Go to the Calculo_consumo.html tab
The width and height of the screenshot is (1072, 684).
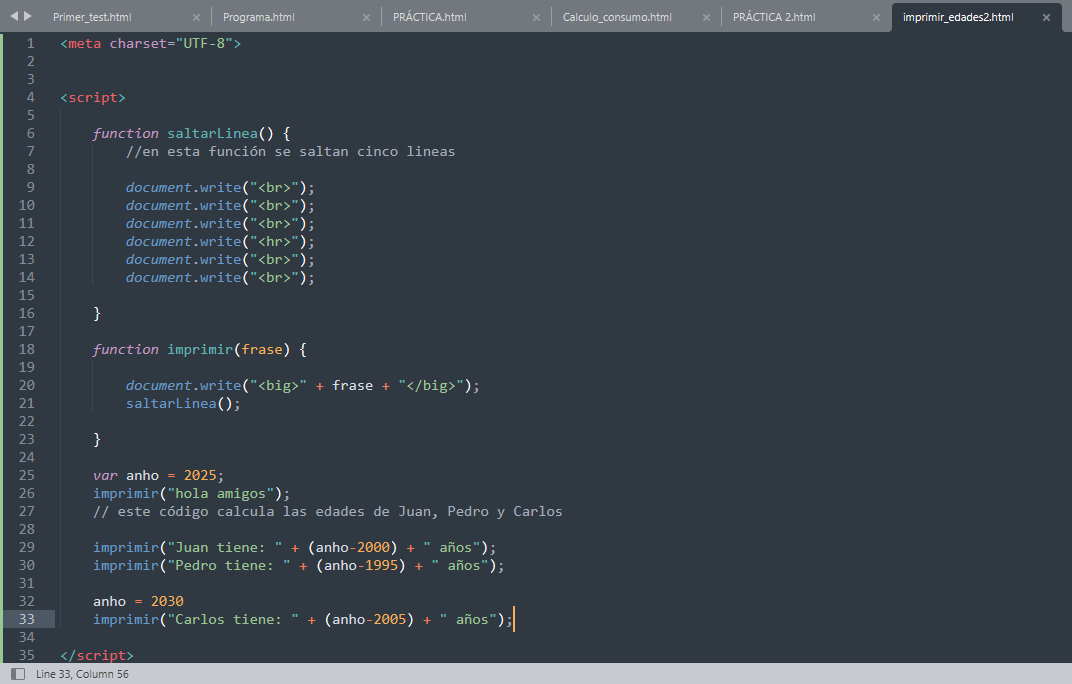click(x=617, y=17)
